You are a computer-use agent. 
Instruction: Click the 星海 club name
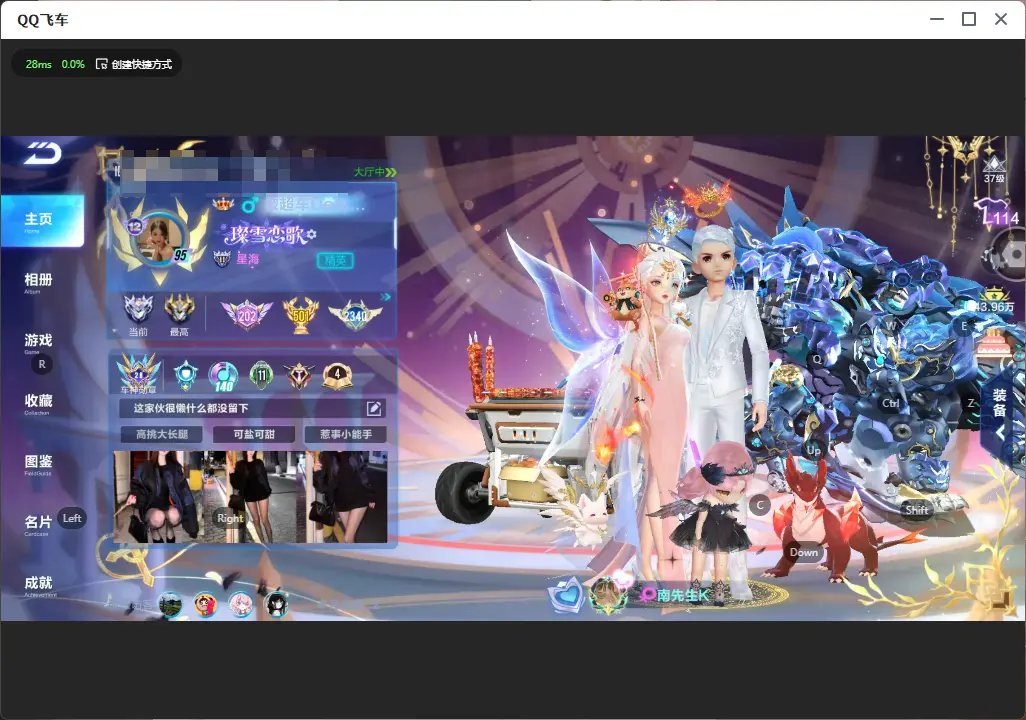click(x=247, y=259)
